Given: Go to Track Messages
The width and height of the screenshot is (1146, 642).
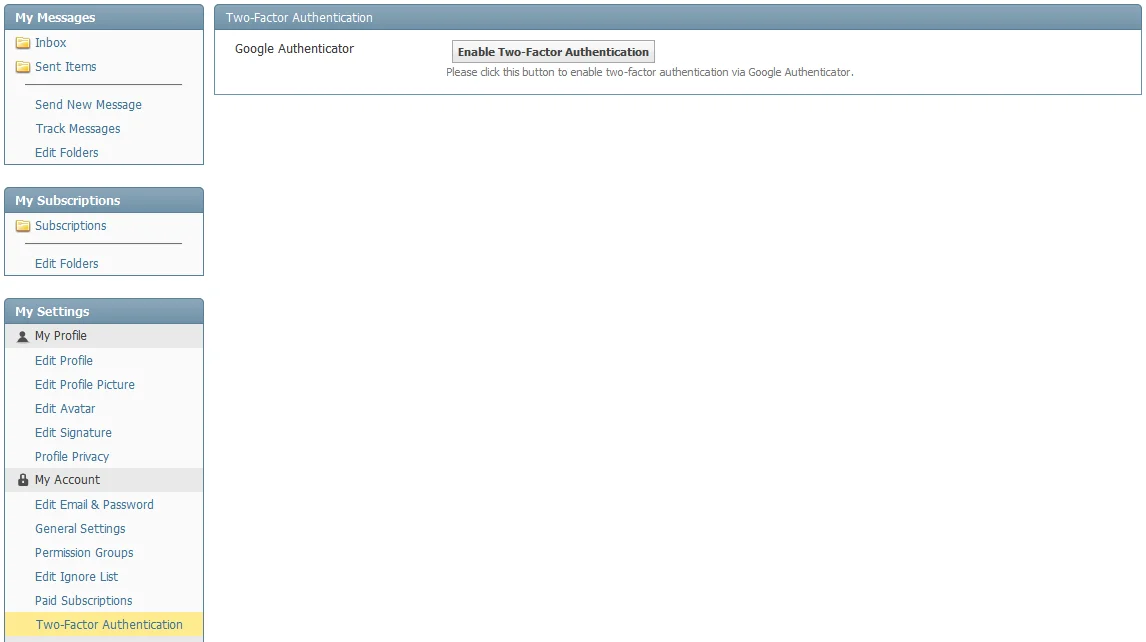Looking at the screenshot, I should [78, 129].
